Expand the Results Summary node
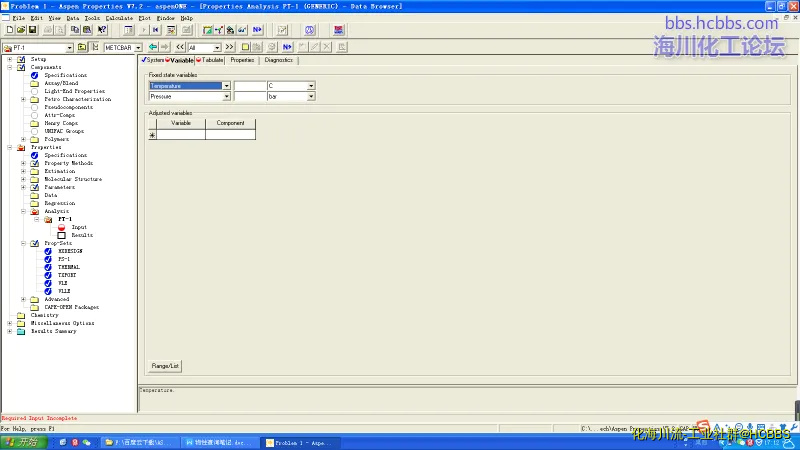800x450 pixels. [10, 331]
